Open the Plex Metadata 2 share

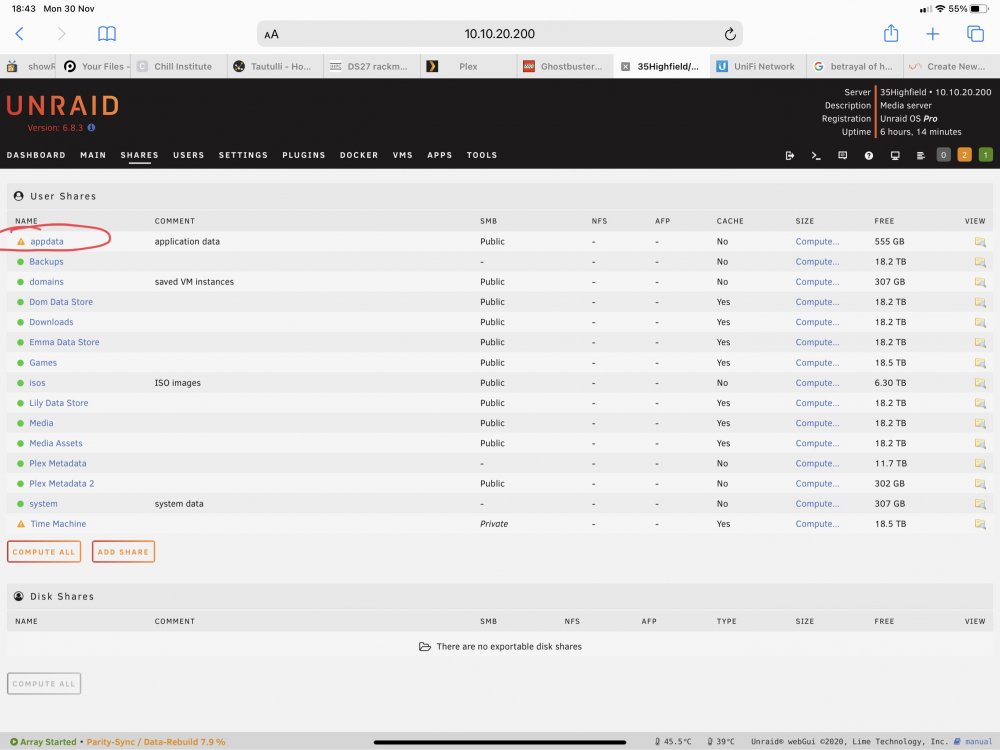pos(61,484)
